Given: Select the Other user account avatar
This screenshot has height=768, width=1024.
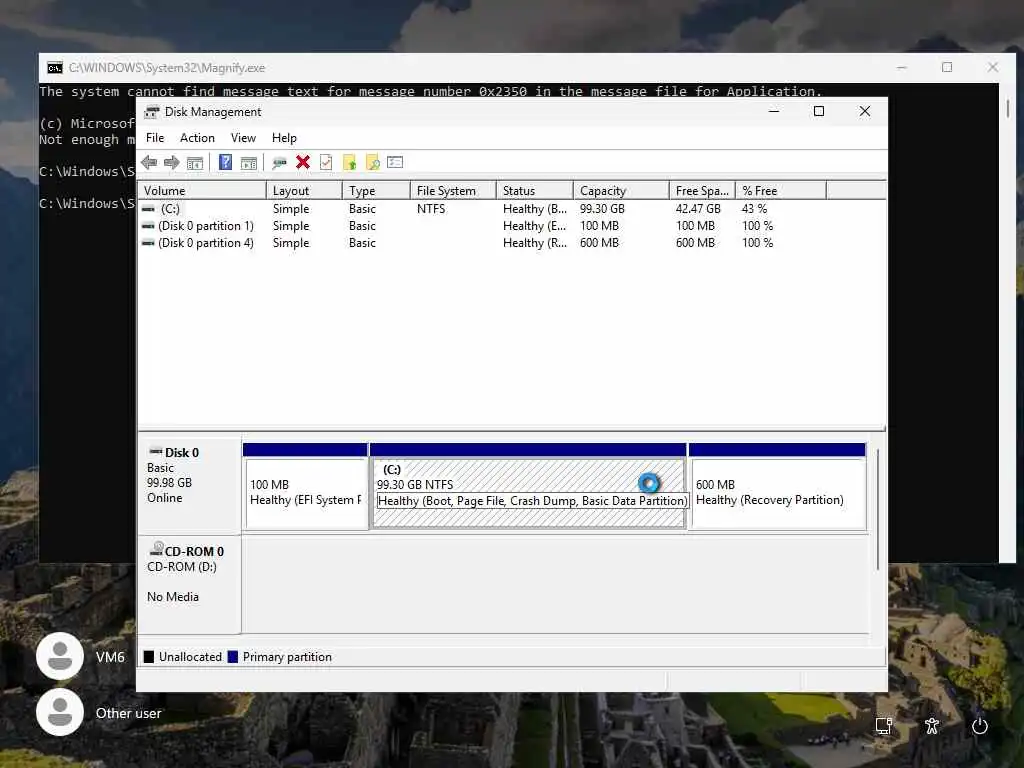Looking at the screenshot, I should point(60,712).
